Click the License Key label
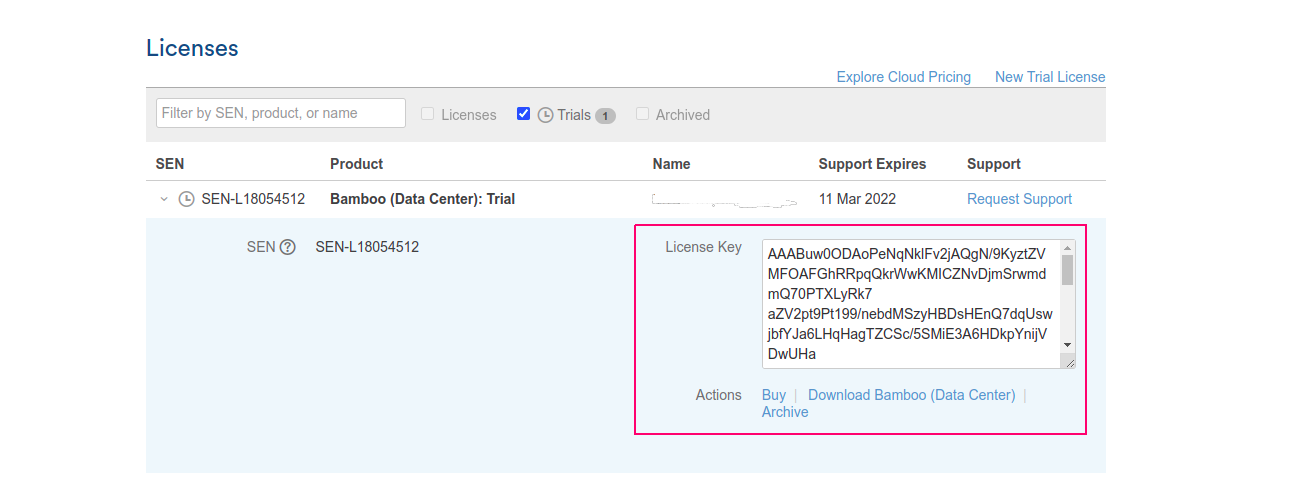This screenshot has height=498, width=1314. [x=704, y=247]
